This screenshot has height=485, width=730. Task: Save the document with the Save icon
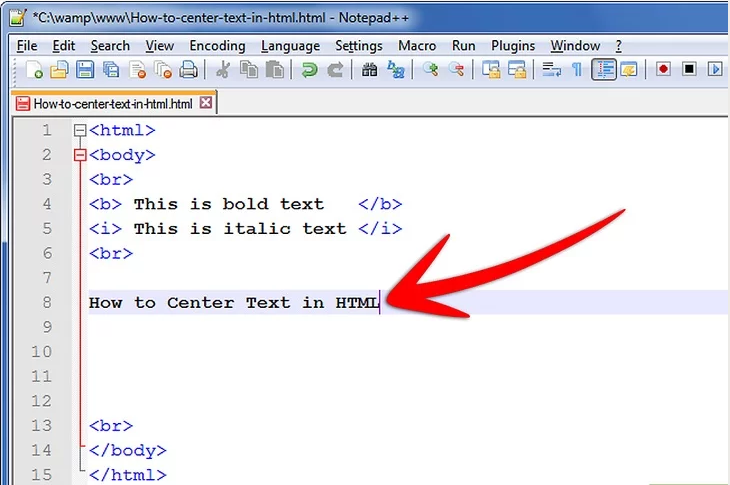pyautogui.click(x=85, y=70)
